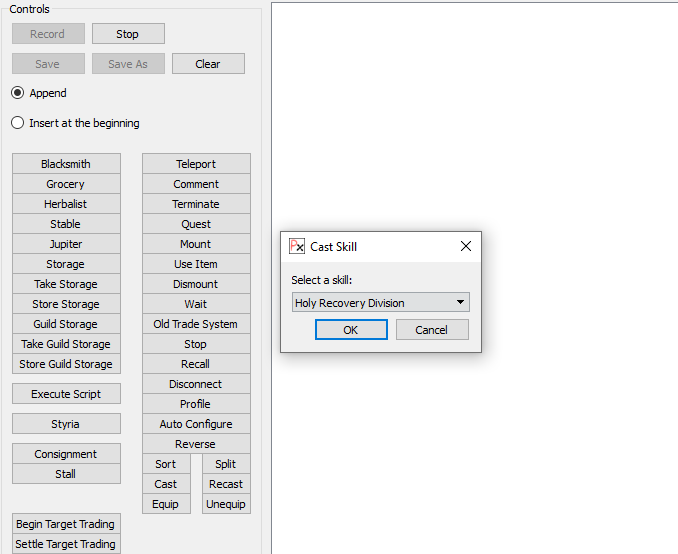Click the Cast Skill dialog icon
Screen dimensions: 678x554
point(297,246)
